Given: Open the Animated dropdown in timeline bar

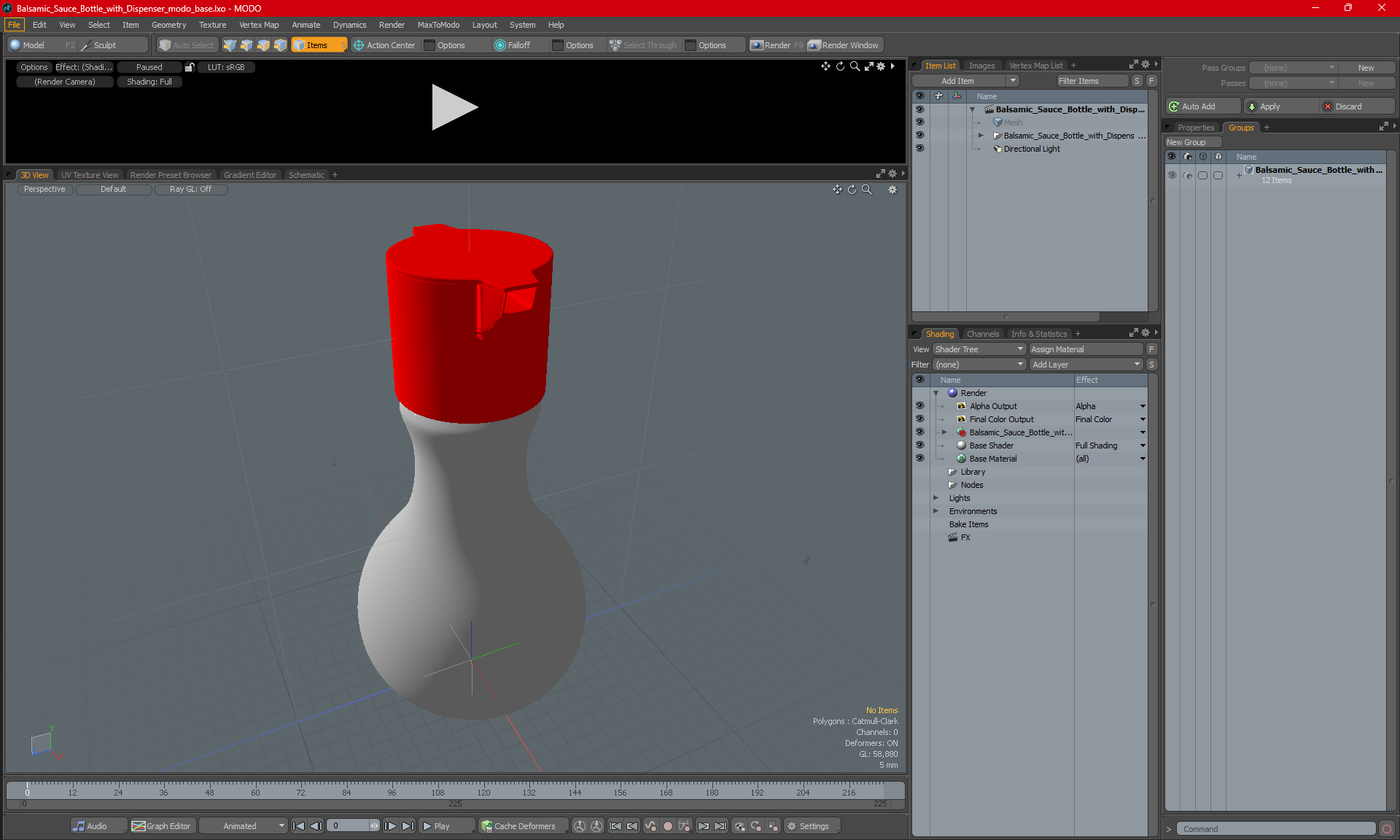Looking at the screenshot, I should [x=244, y=826].
